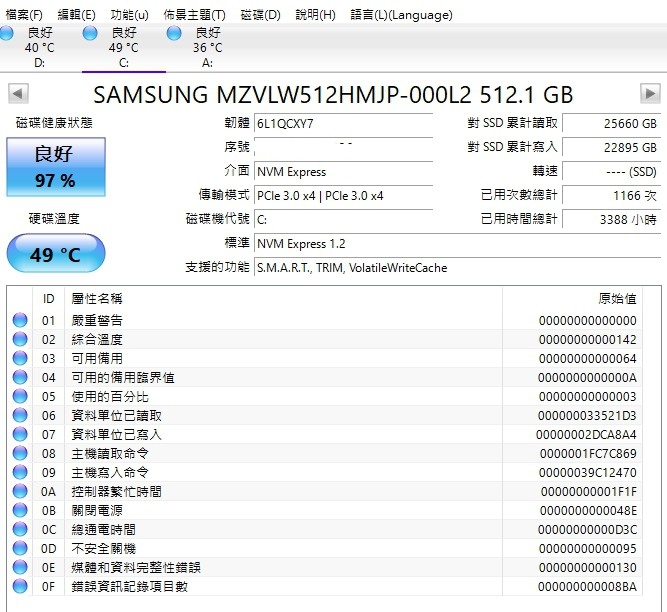667x612 pixels.
Task: Select raw value 0000000001F1F
Action: pyautogui.click(x=589, y=492)
